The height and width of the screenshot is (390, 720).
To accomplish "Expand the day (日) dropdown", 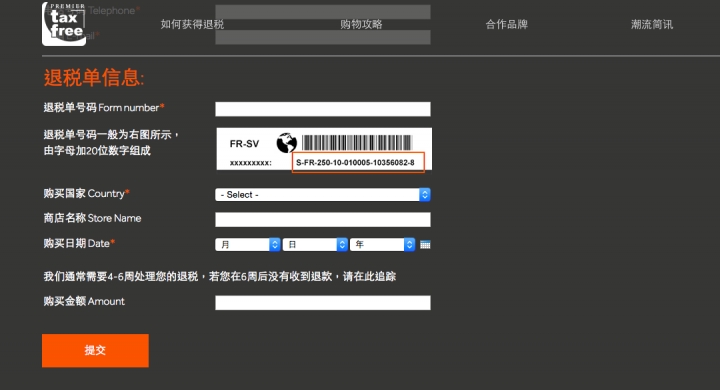I will pyautogui.click(x=315, y=244).
